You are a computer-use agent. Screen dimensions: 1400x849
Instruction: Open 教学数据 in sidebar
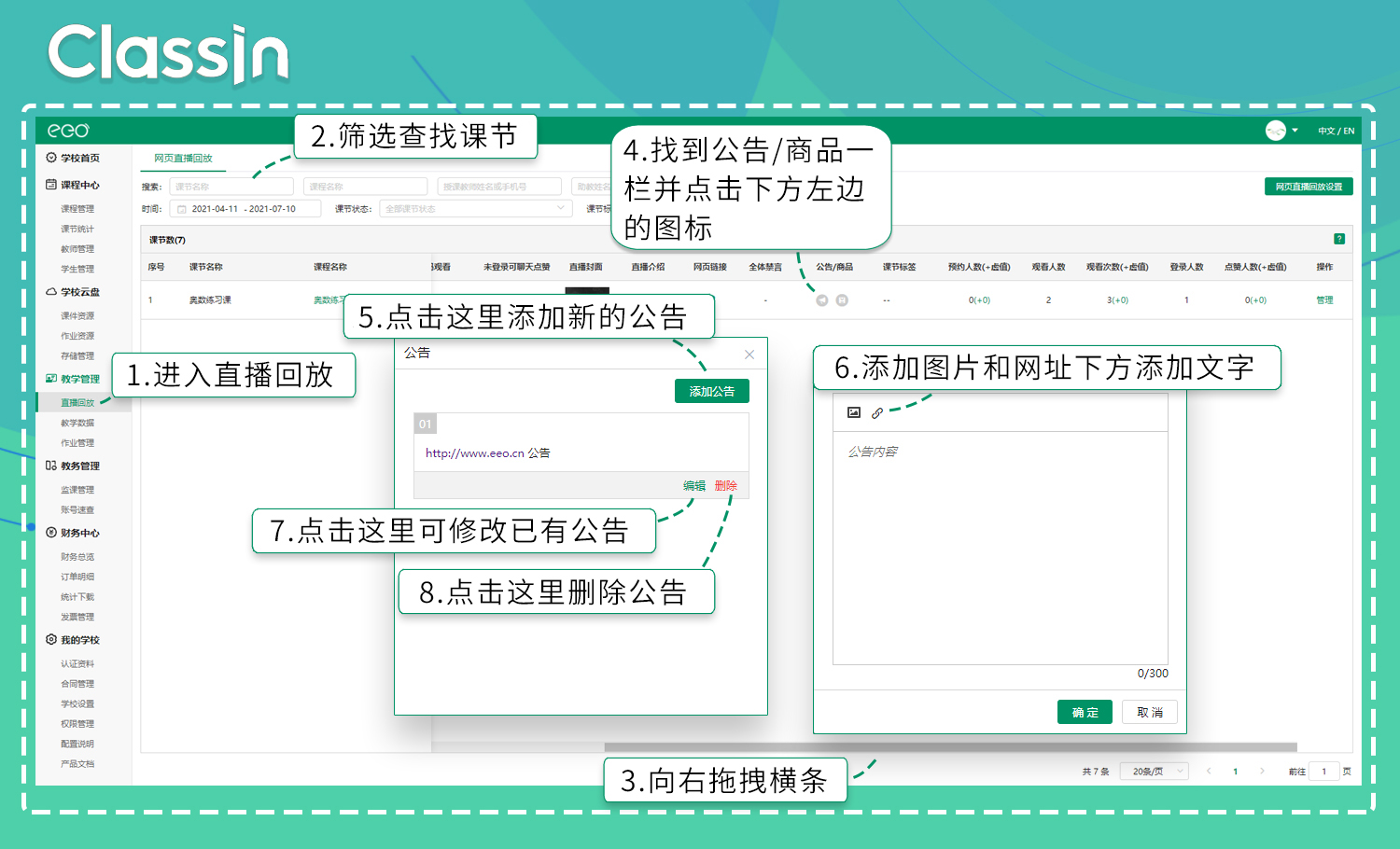[77, 423]
